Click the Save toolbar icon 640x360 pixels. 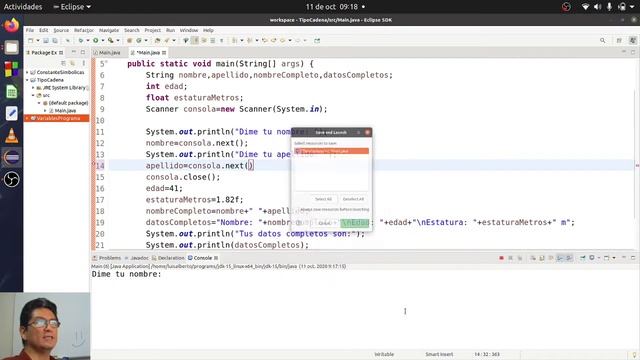46,40
